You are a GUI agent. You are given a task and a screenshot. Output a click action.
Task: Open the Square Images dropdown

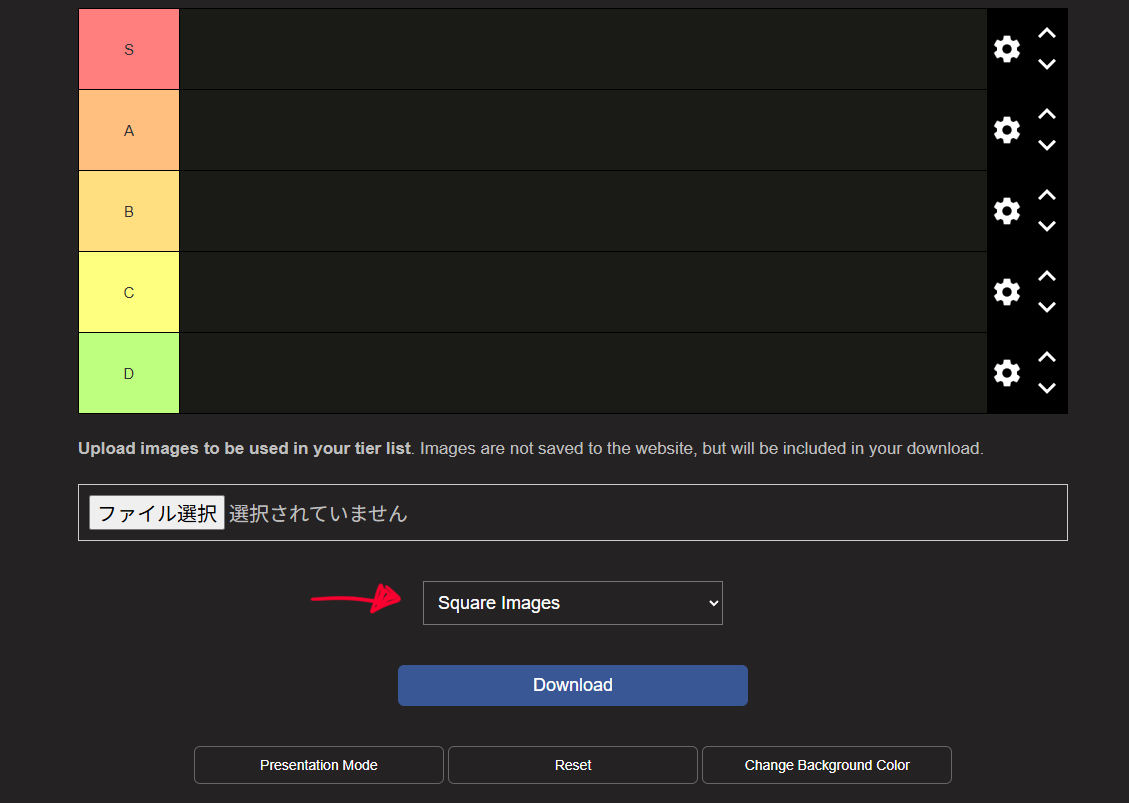pyautogui.click(x=572, y=603)
